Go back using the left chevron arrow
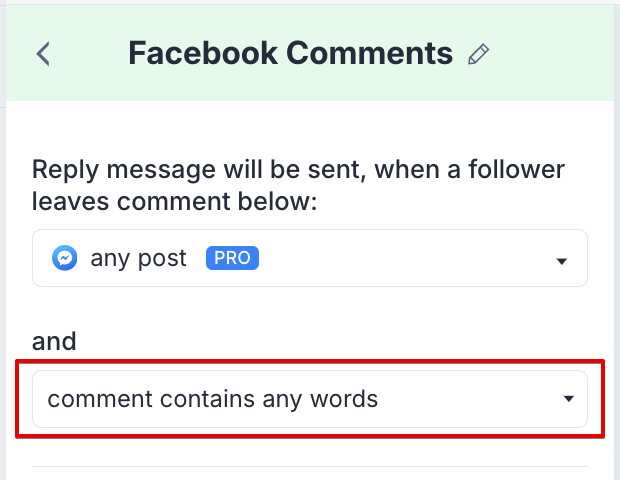The width and height of the screenshot is (620, 480). pyautogui.click(x=43, y=54)
